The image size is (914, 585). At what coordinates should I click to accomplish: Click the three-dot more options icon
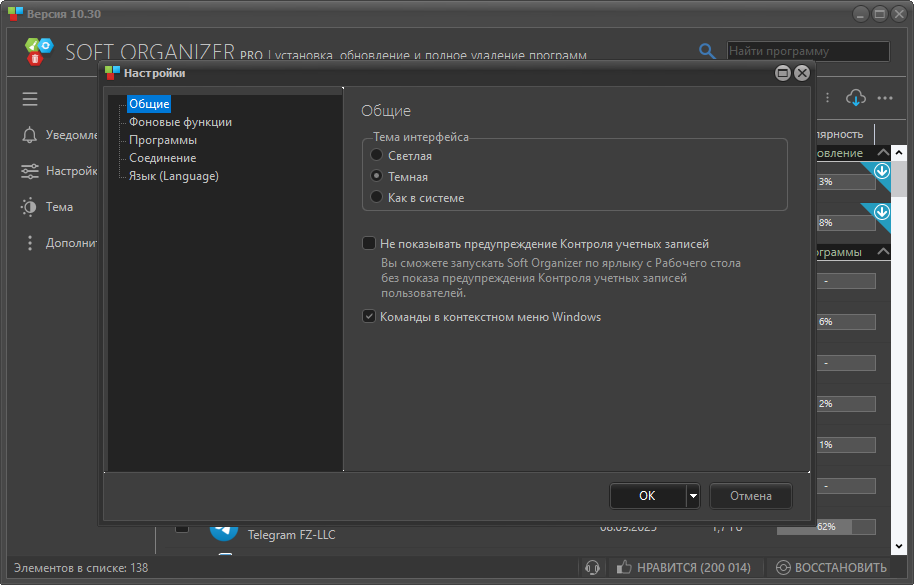[885, 98]
